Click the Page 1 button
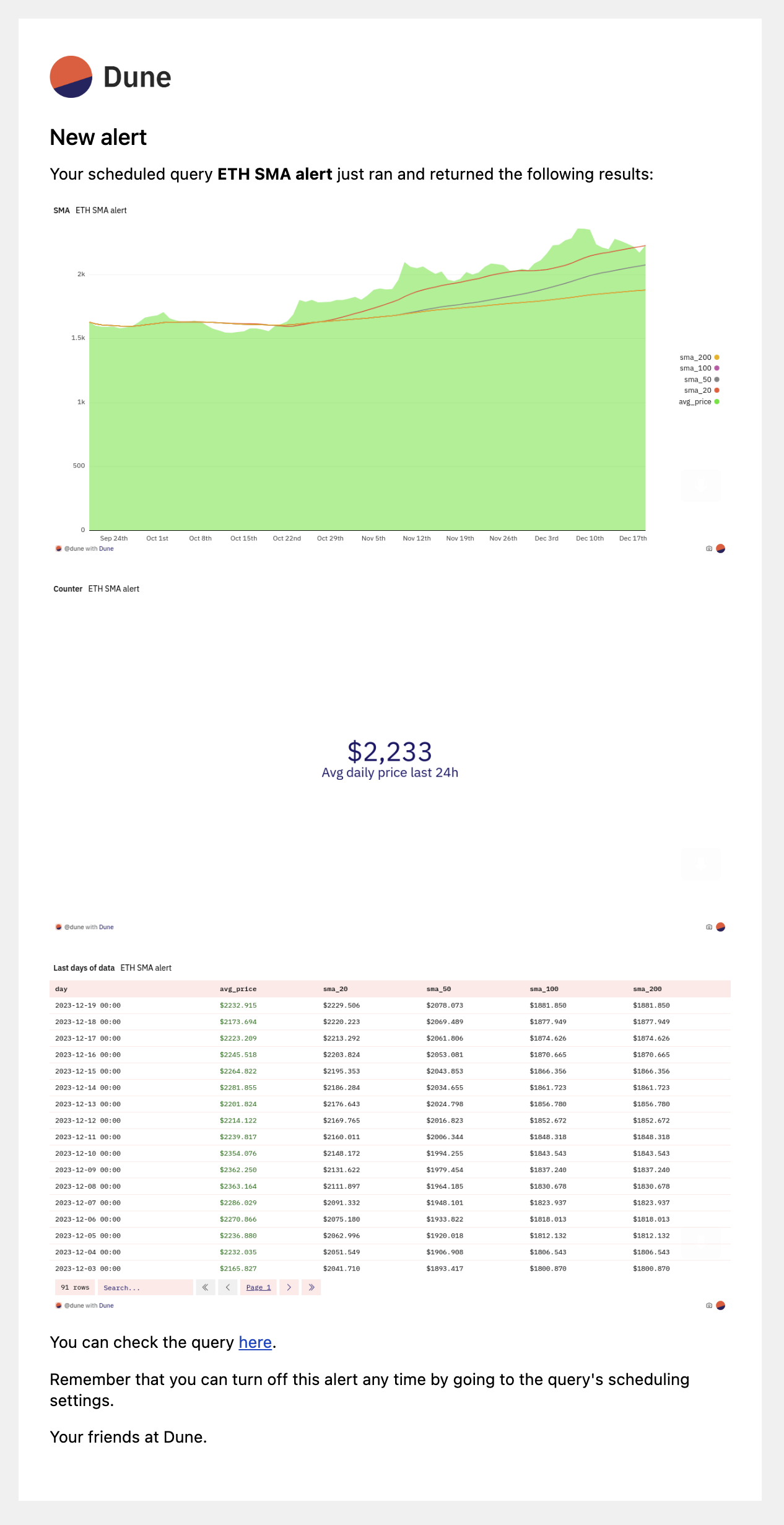The height and width of the screenshot is (1525, 784). coord(258,1287)
